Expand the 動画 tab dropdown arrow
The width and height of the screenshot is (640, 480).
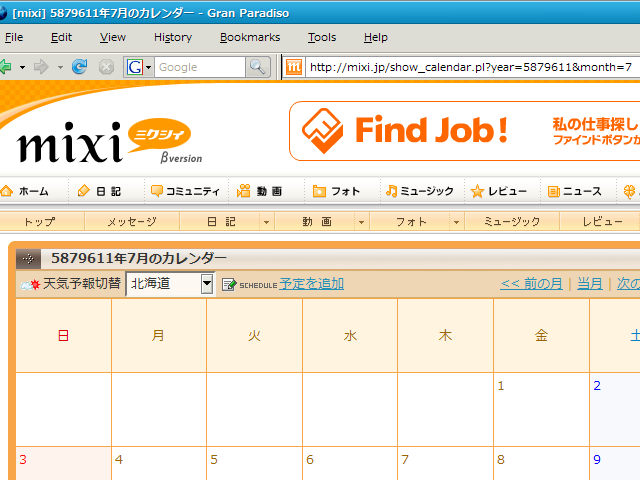(x=361, y=222)
